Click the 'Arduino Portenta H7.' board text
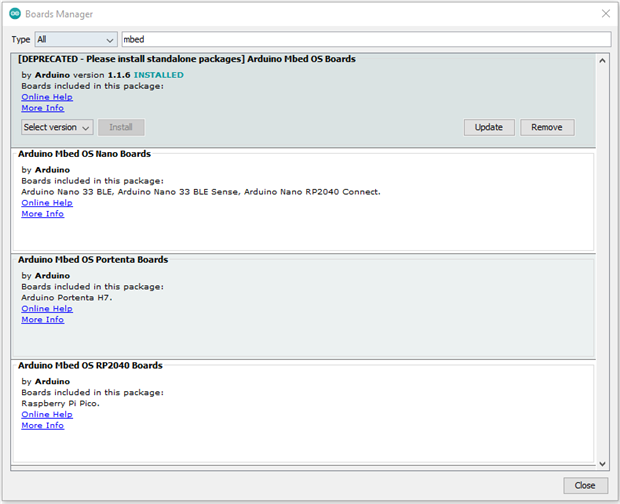 coord(67,298)
